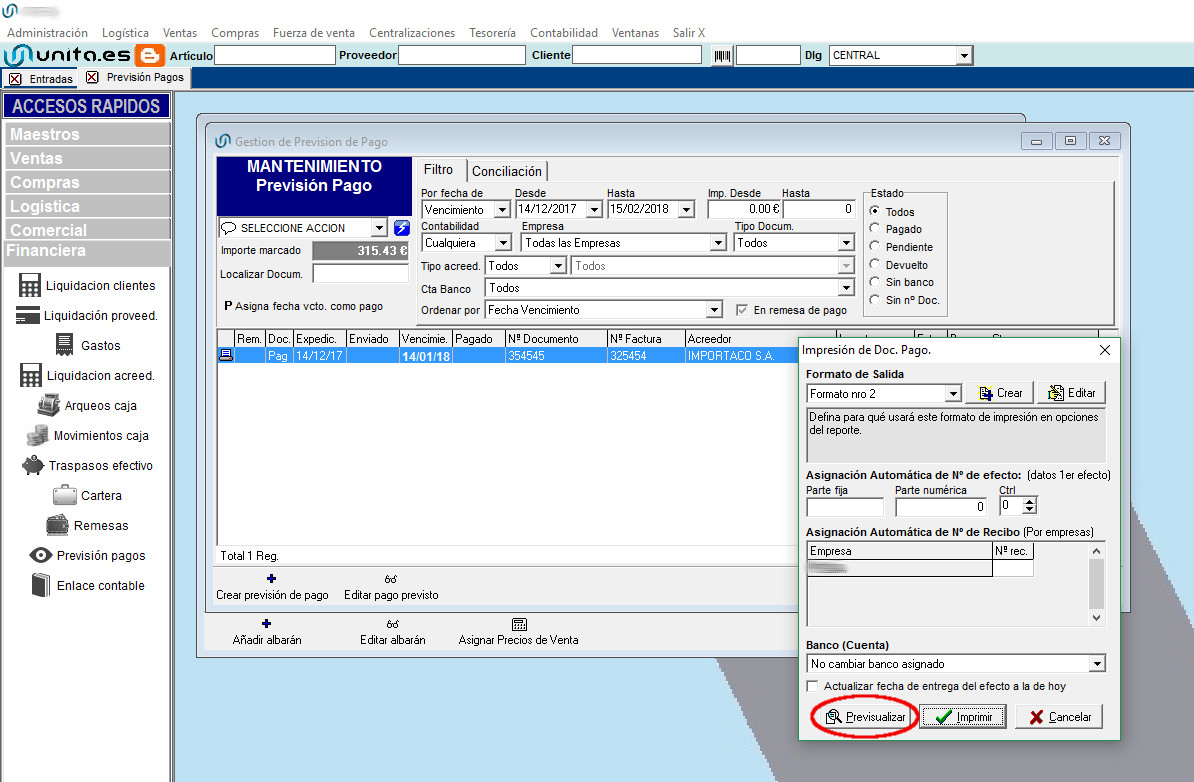Screen dimensions: 1194x782
Task: Click glasses icon for Editar pago previsto
Action: [x=391, y=579]
